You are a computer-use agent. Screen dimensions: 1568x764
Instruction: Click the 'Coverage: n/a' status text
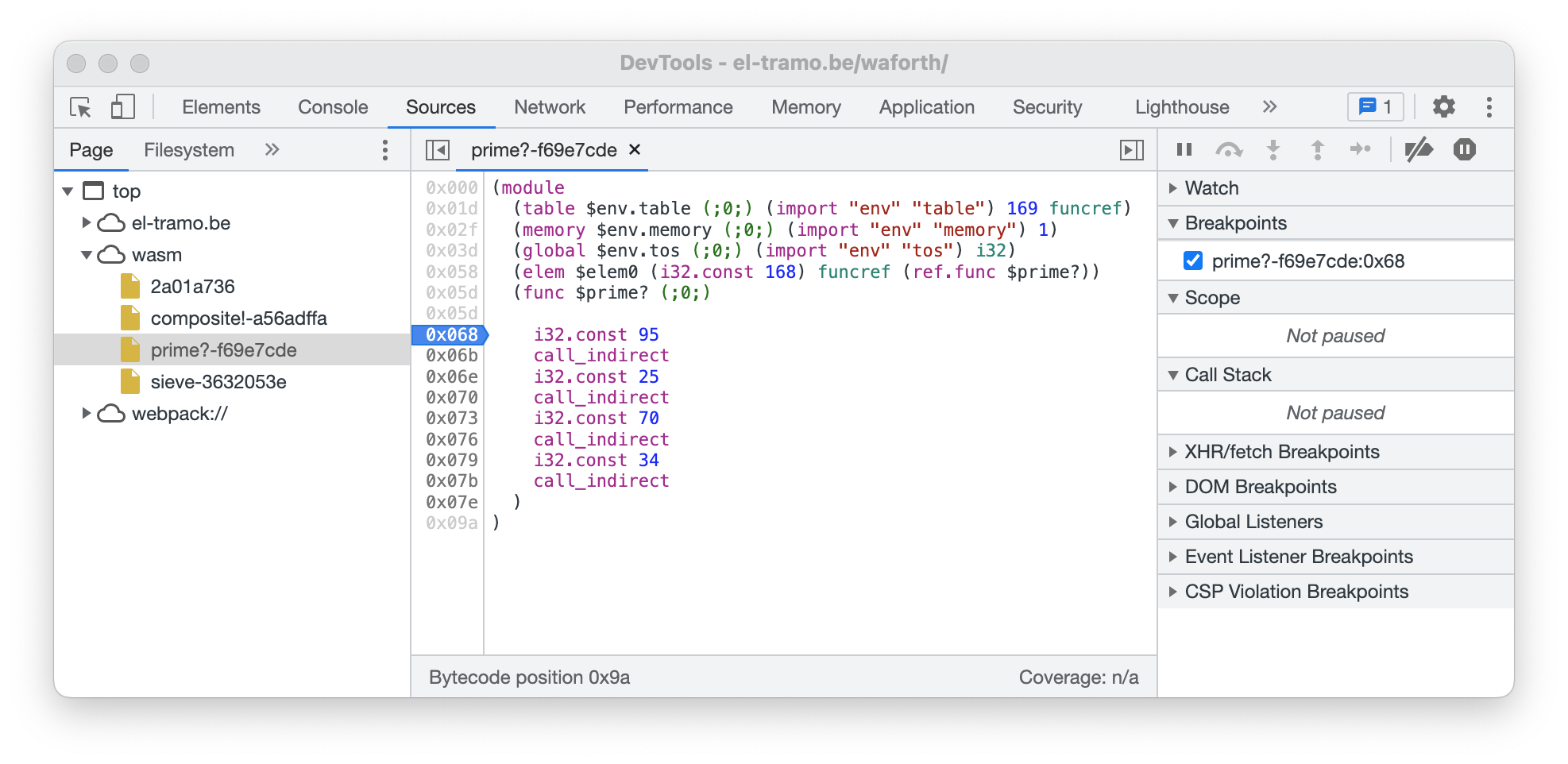1078,677
